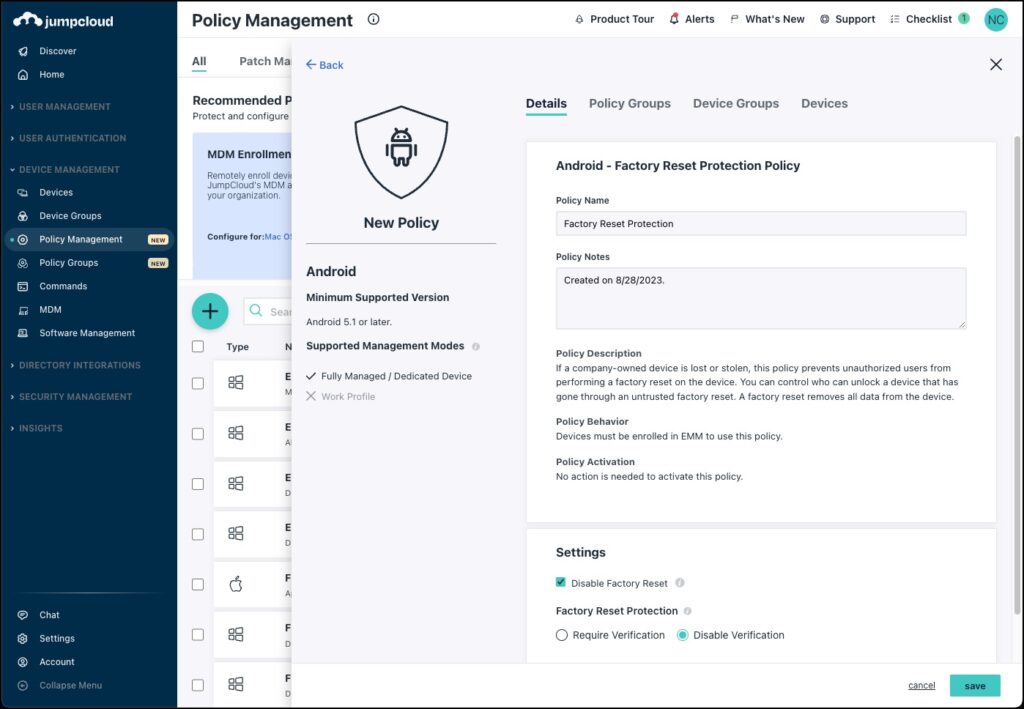
Task: Click the save button
Action: (x=974, y=685)
